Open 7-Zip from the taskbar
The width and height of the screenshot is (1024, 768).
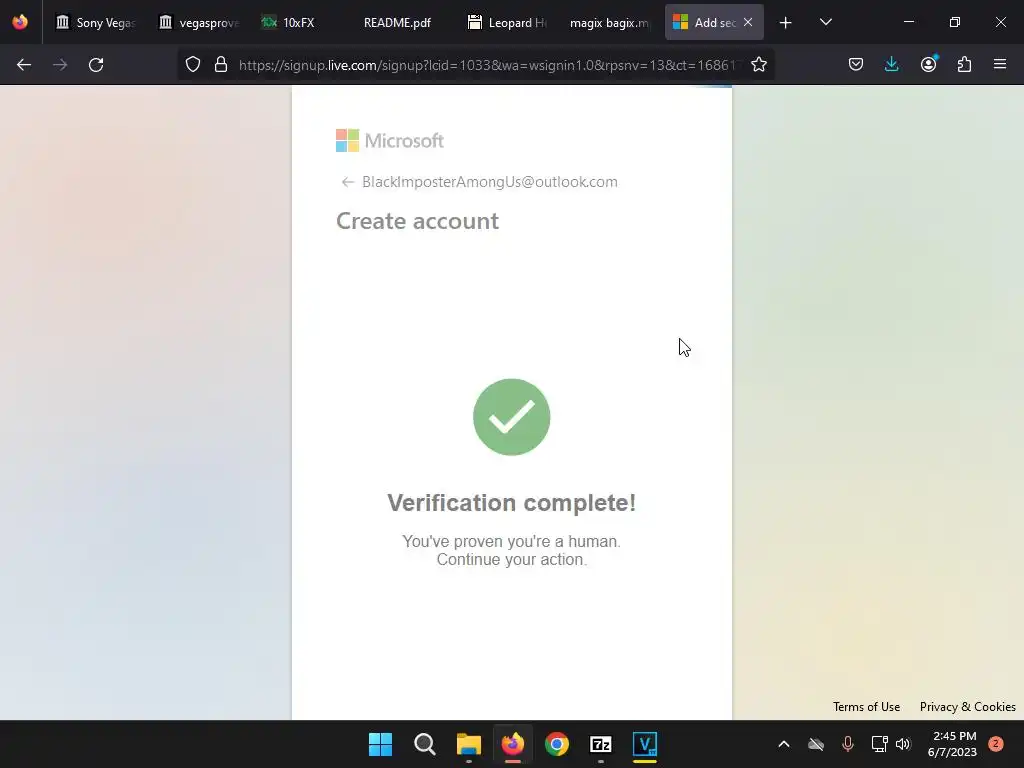(601, 744)
